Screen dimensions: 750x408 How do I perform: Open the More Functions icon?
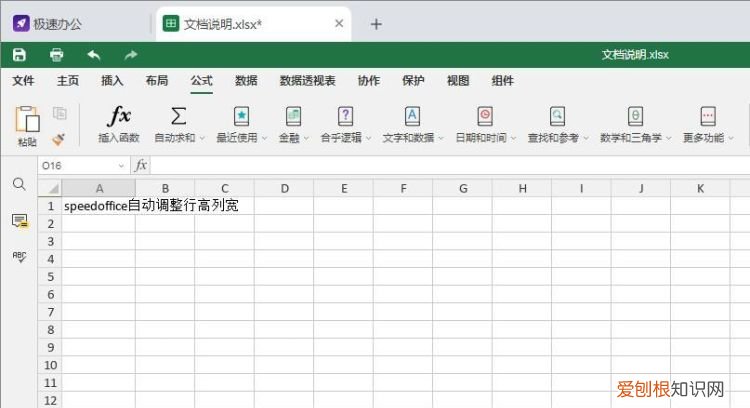[x=708, y=116]
